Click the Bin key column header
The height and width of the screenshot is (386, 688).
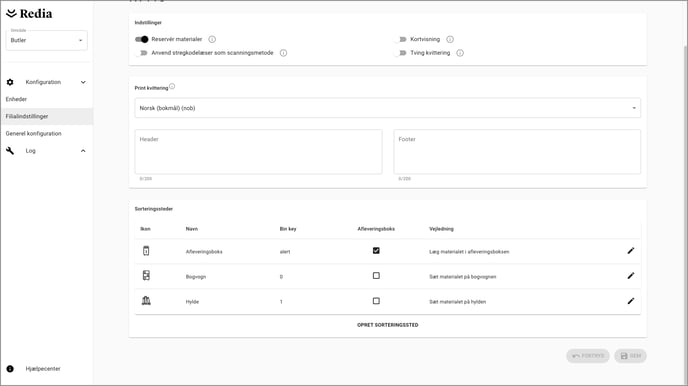coord(288,229)
